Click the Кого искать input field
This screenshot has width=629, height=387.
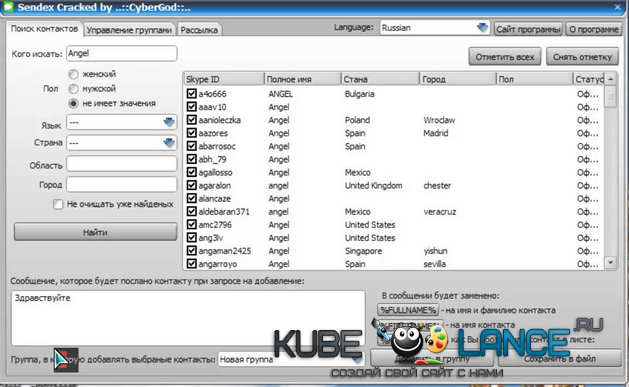[122, 53]
